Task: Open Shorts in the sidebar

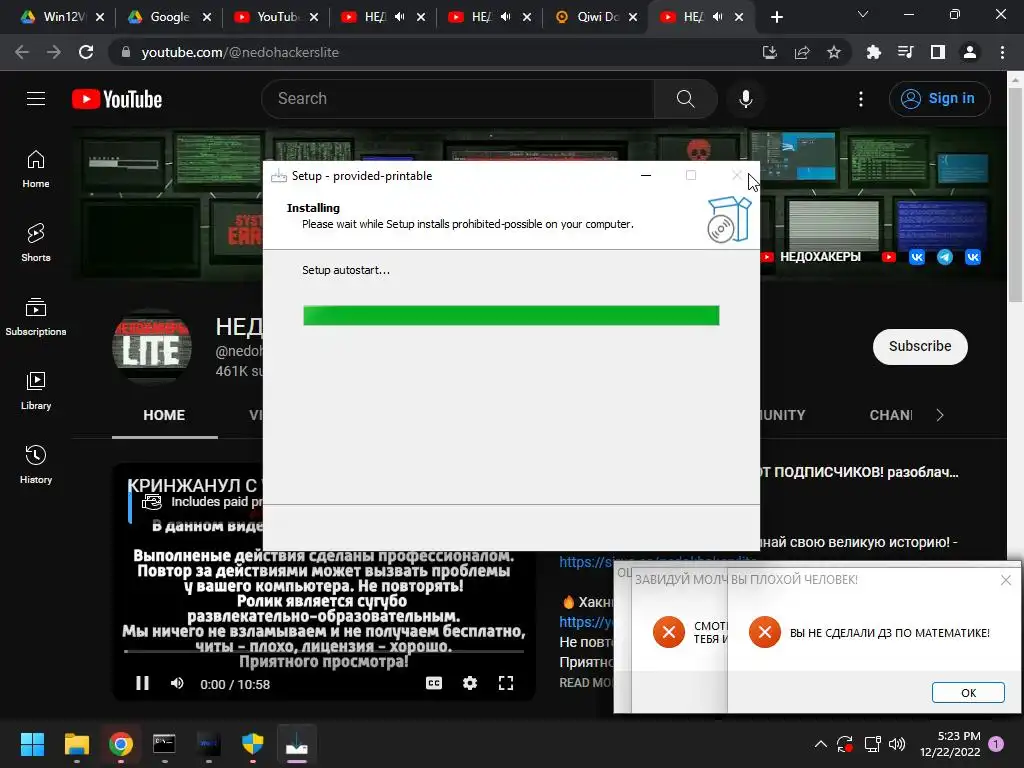Action: (36, 242)
